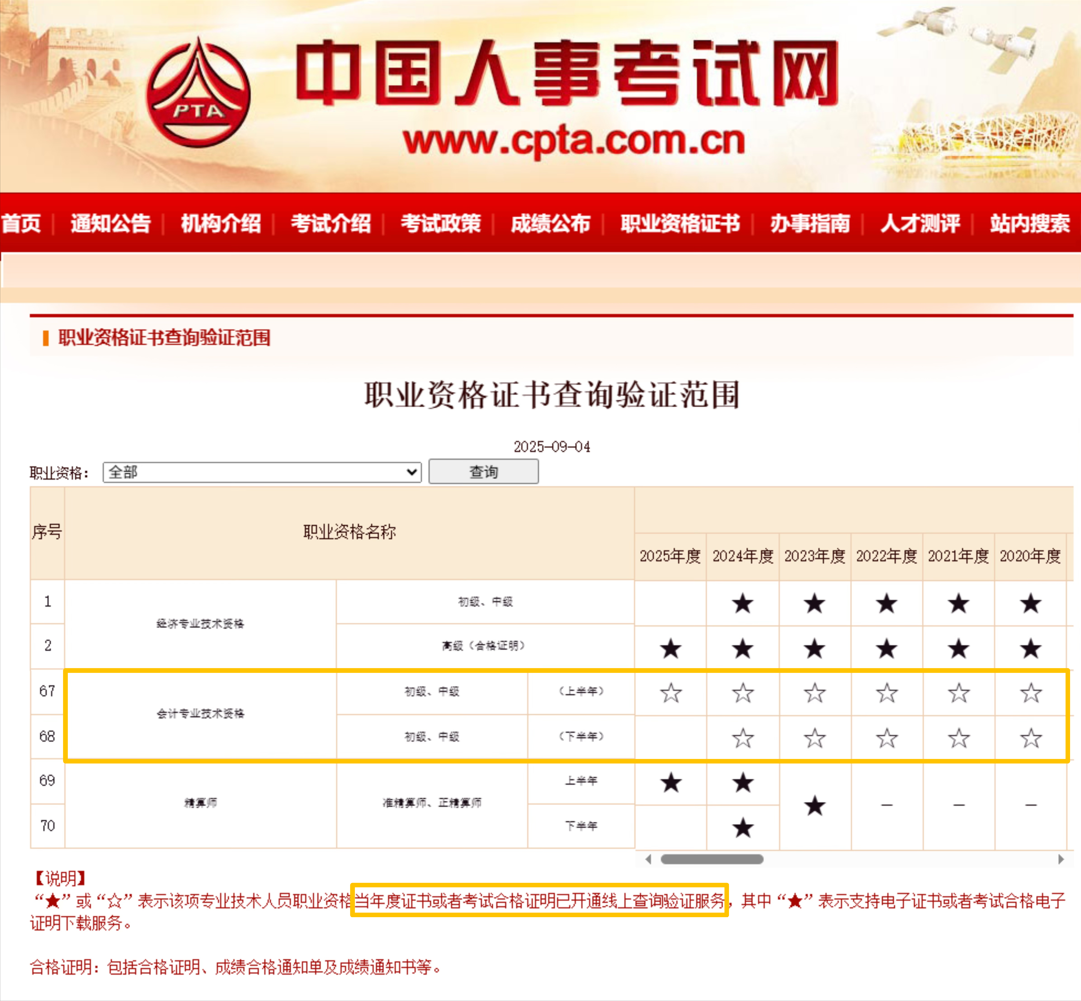The width and height of the screenshot is (1081, 1001).
Task: Select the 办事指南 menu item
Action: click(809, 224)
